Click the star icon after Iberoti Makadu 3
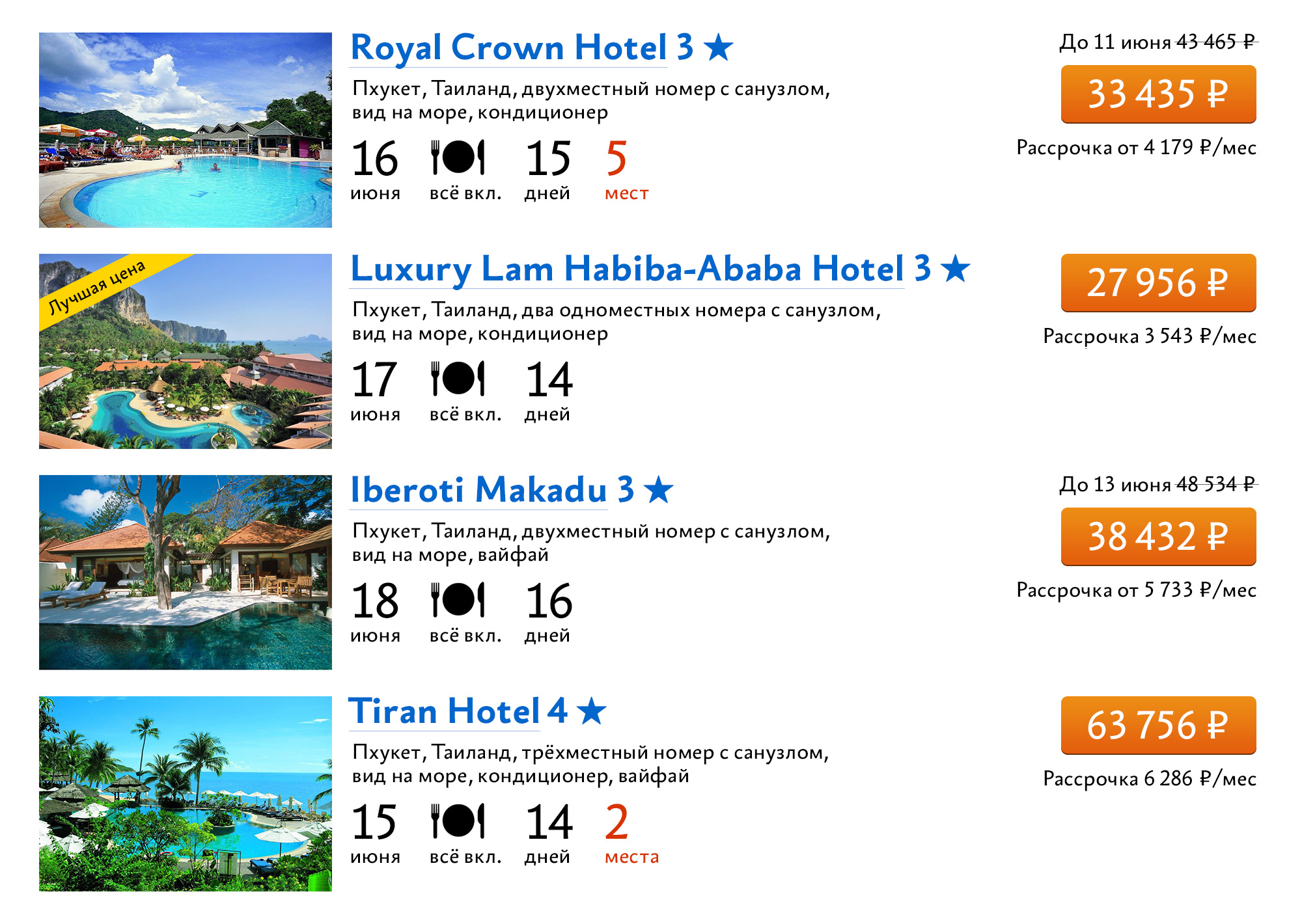The width and height of the screenshot is (1302, 924). [658, 490]
